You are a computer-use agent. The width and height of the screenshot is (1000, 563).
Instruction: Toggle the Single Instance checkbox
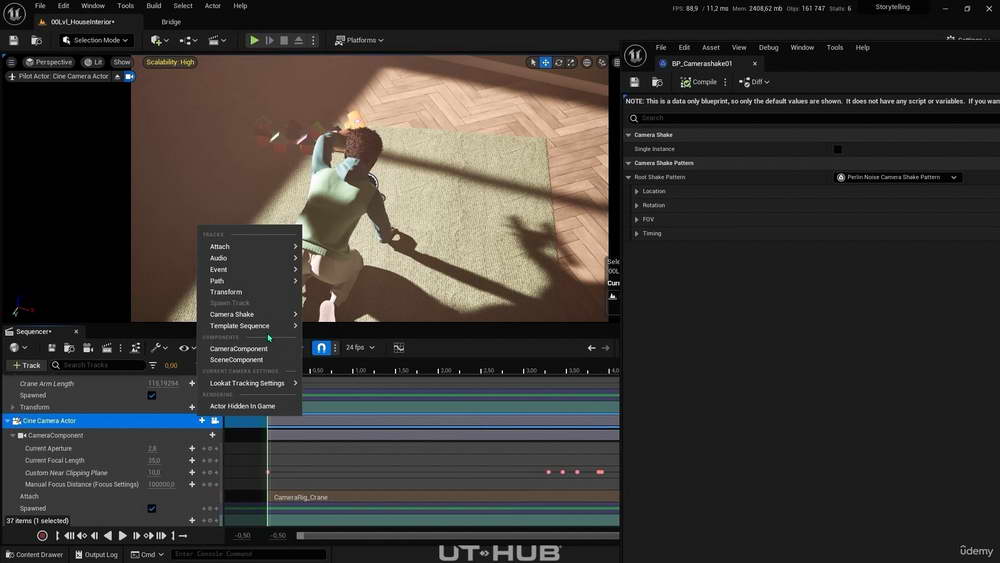click(837, 149)
